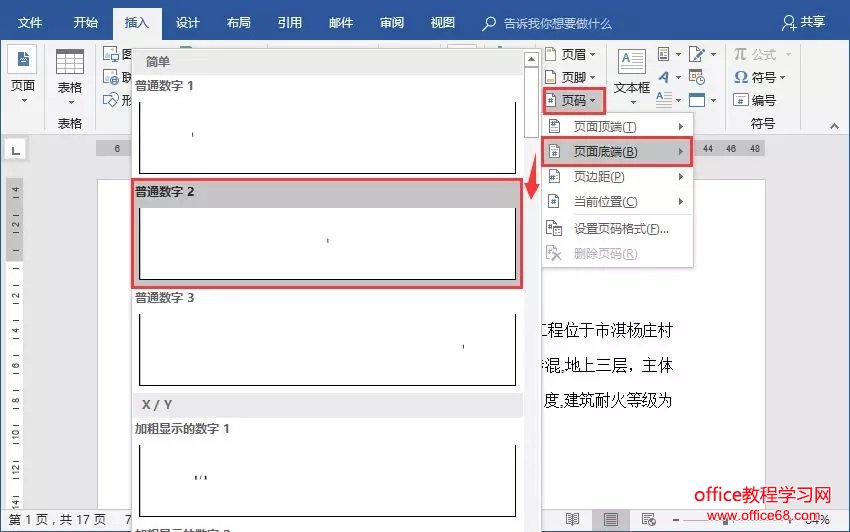Insert date and time icon
The width and height of the screenshot is (850, 532).
697,77
